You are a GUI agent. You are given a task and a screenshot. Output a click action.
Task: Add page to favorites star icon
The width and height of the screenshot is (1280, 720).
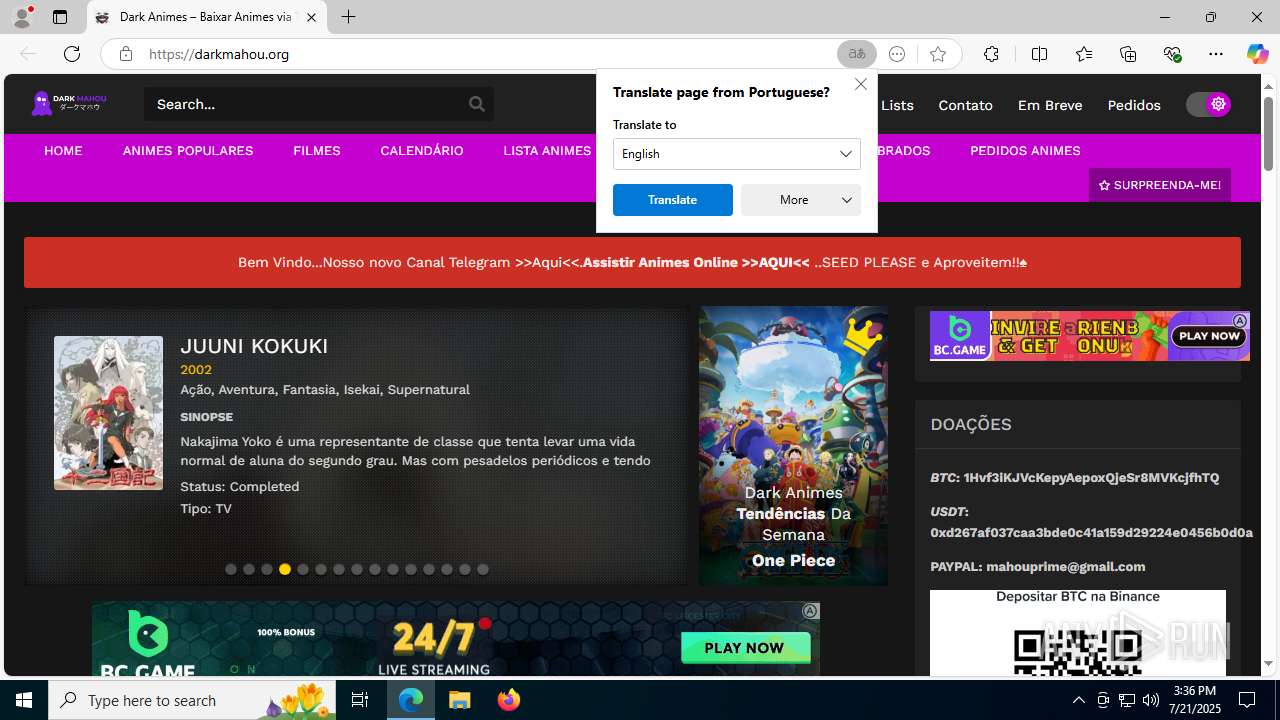(x=937, y=54)
